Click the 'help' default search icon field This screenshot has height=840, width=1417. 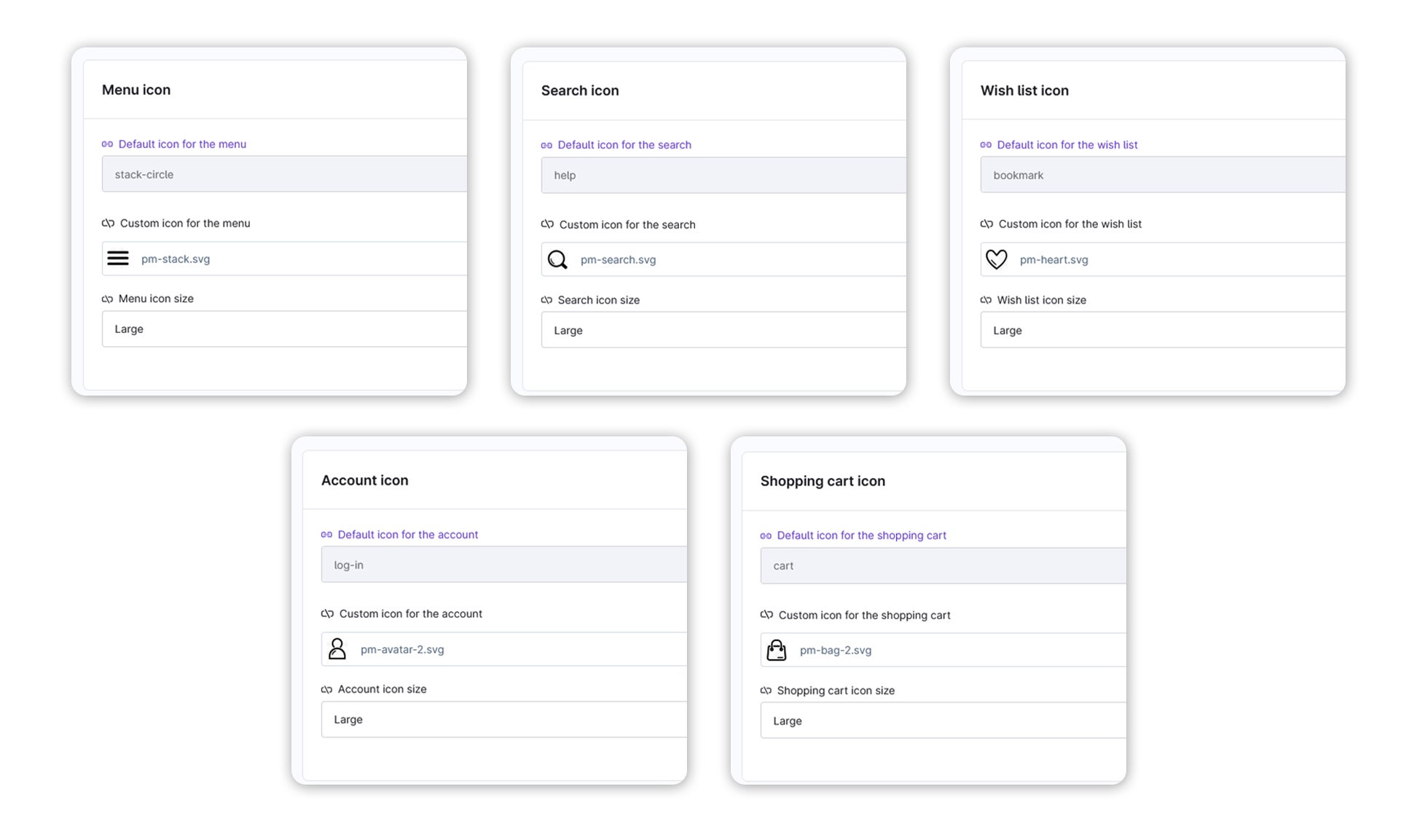click(x=723, y=175)
